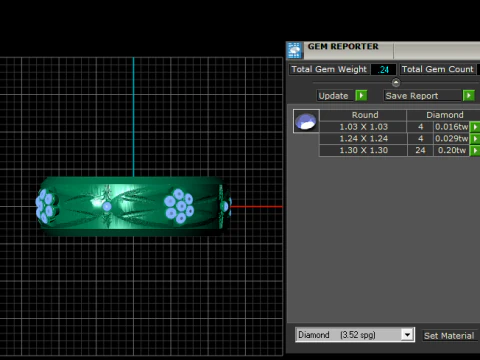Collapse the panel using the round up-arrow

[x=396, y=82]
